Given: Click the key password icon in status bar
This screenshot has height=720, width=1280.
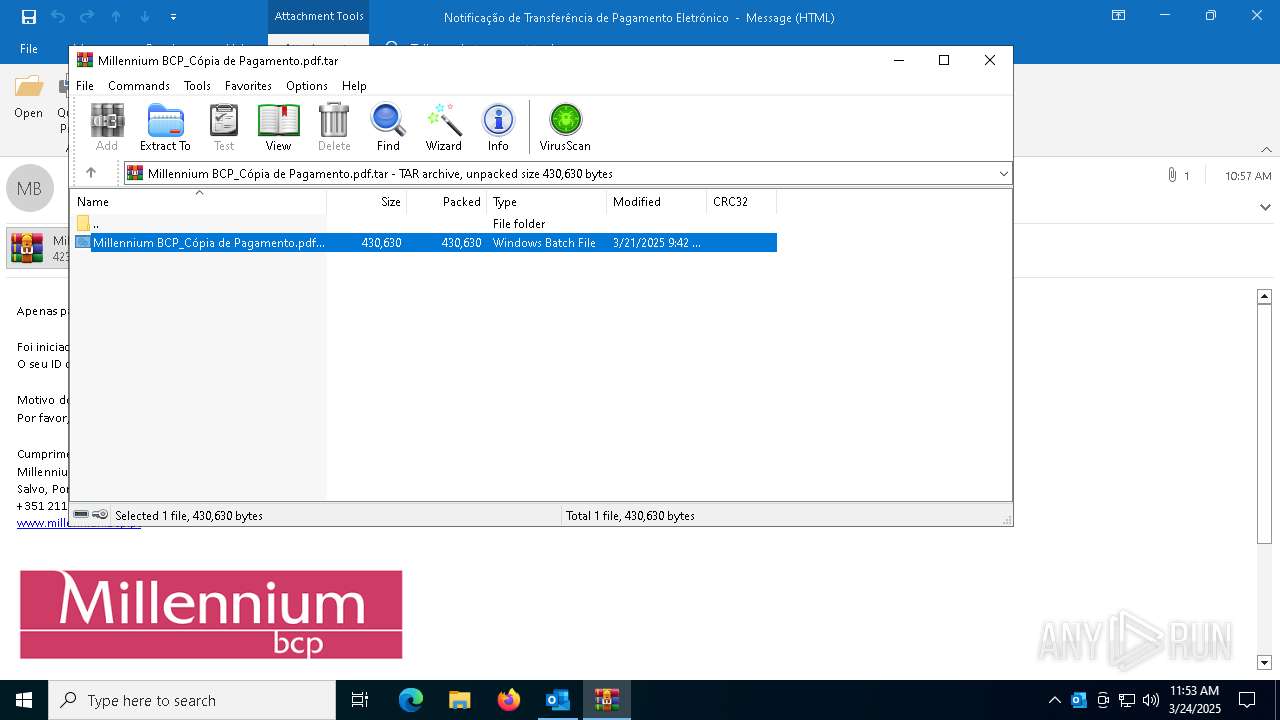Looking at the screenshot, I should [x=100, y=515].
